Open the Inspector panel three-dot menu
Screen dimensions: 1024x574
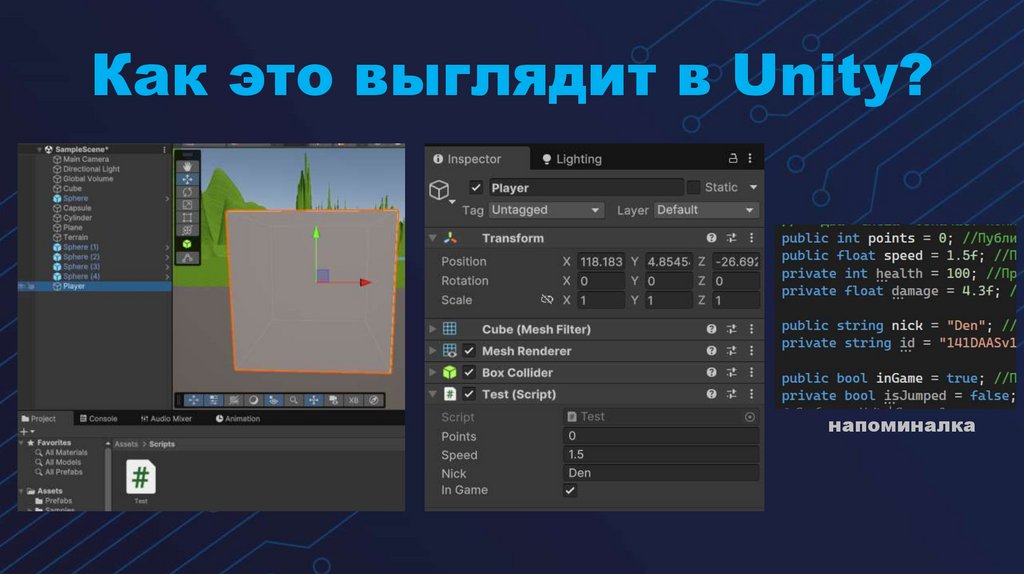pos(750,158)
